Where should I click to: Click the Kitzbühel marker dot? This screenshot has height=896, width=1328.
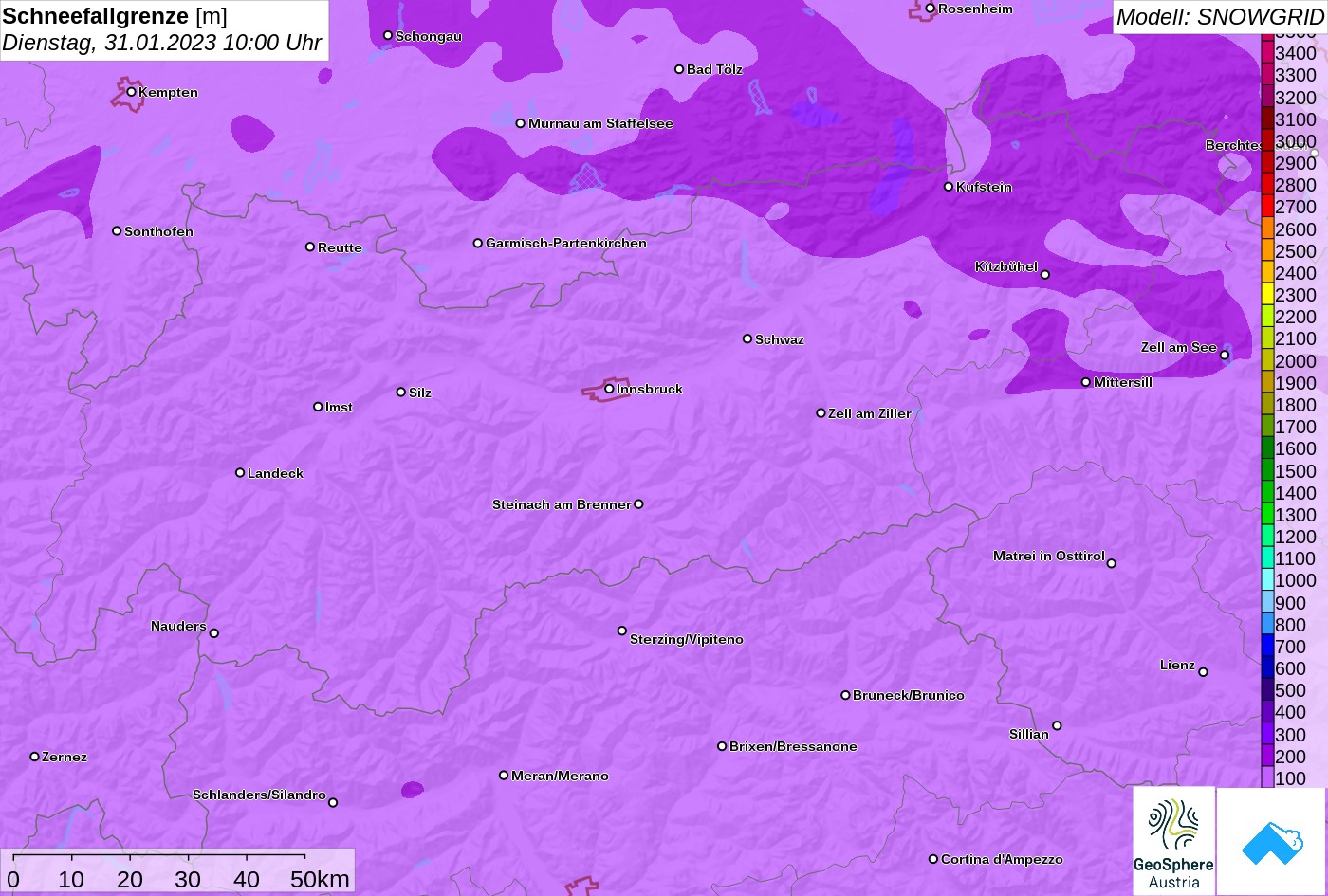[1044, 275]
